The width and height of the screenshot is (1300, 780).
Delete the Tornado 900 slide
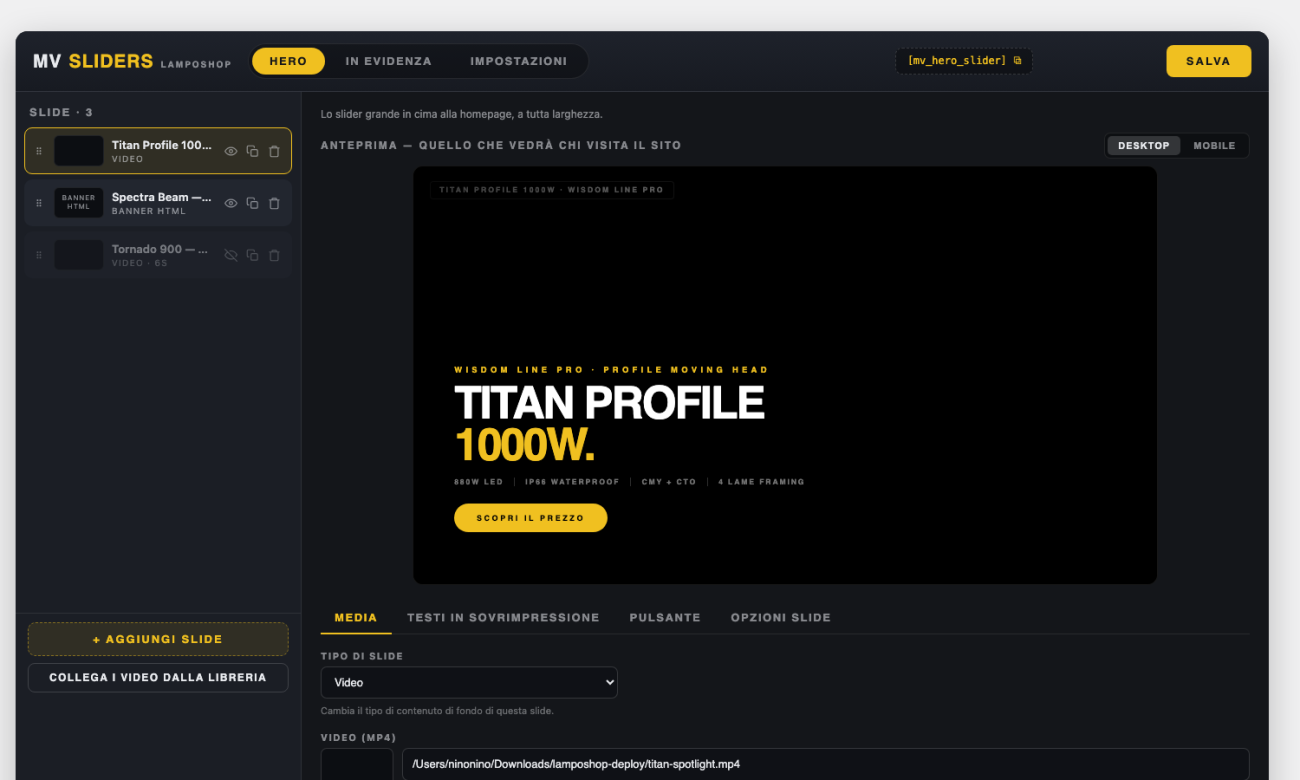click(x=275, y=255)
